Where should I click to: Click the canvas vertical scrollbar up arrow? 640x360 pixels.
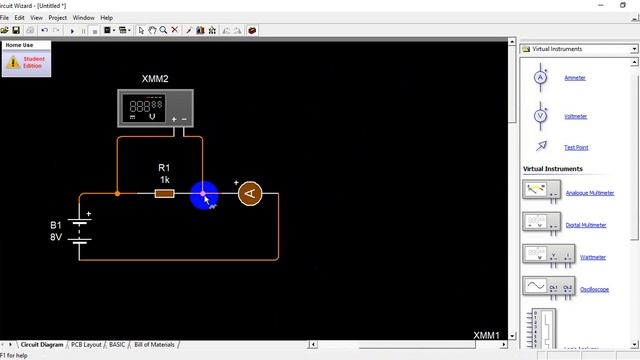pos(512,42)
